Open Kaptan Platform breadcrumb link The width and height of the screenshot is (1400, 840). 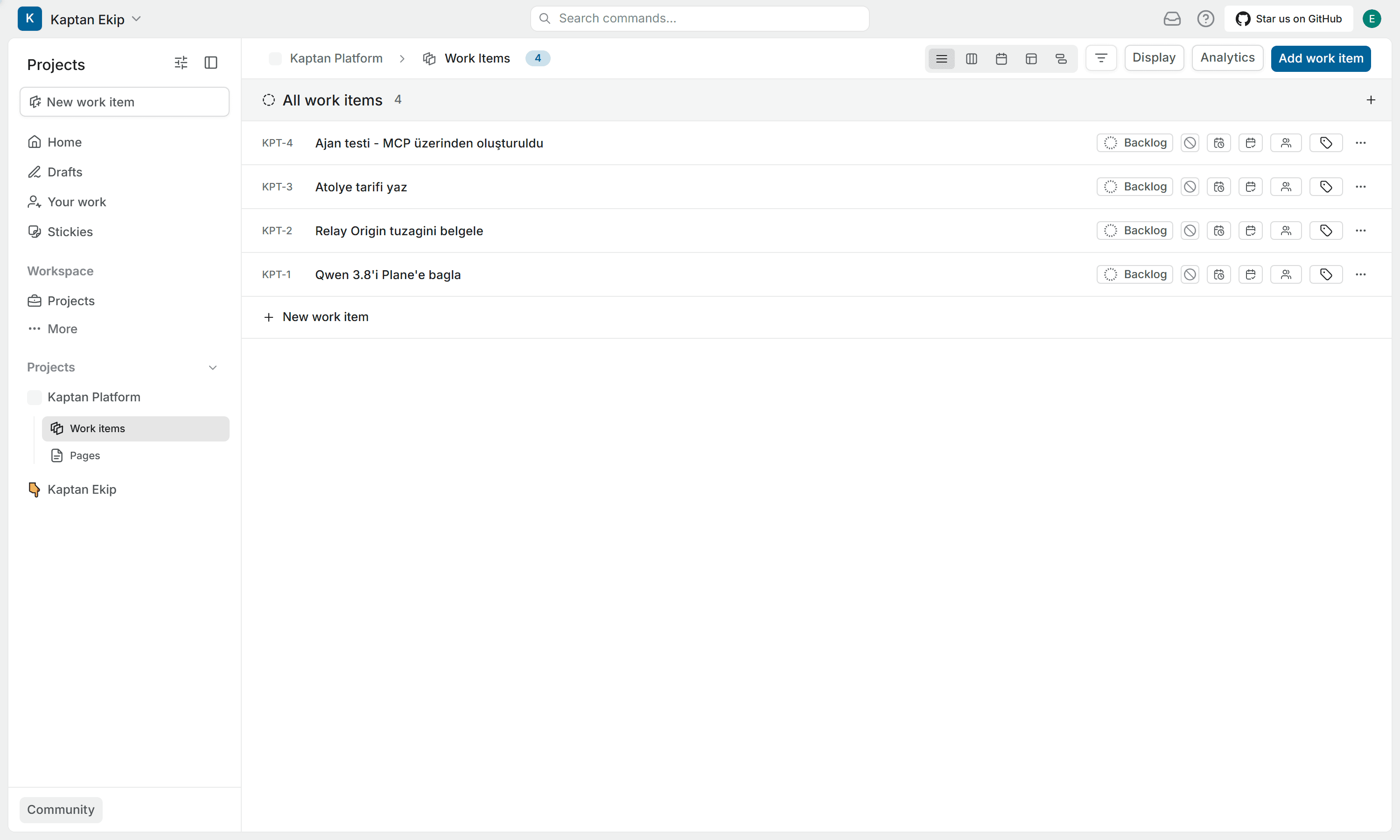coord(327,58)
